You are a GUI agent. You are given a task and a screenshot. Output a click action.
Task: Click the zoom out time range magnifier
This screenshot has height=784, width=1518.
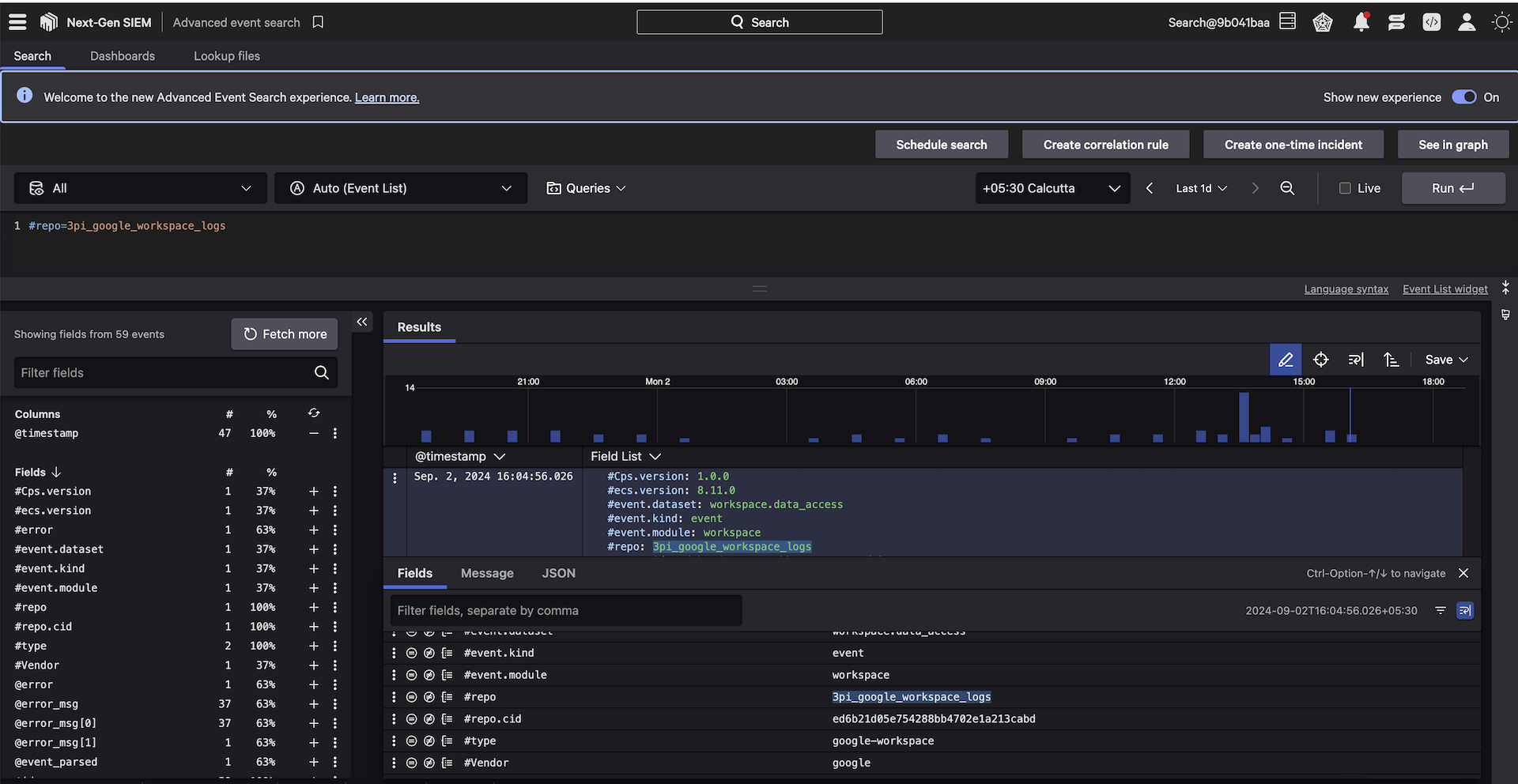[x=1287, y=188]
